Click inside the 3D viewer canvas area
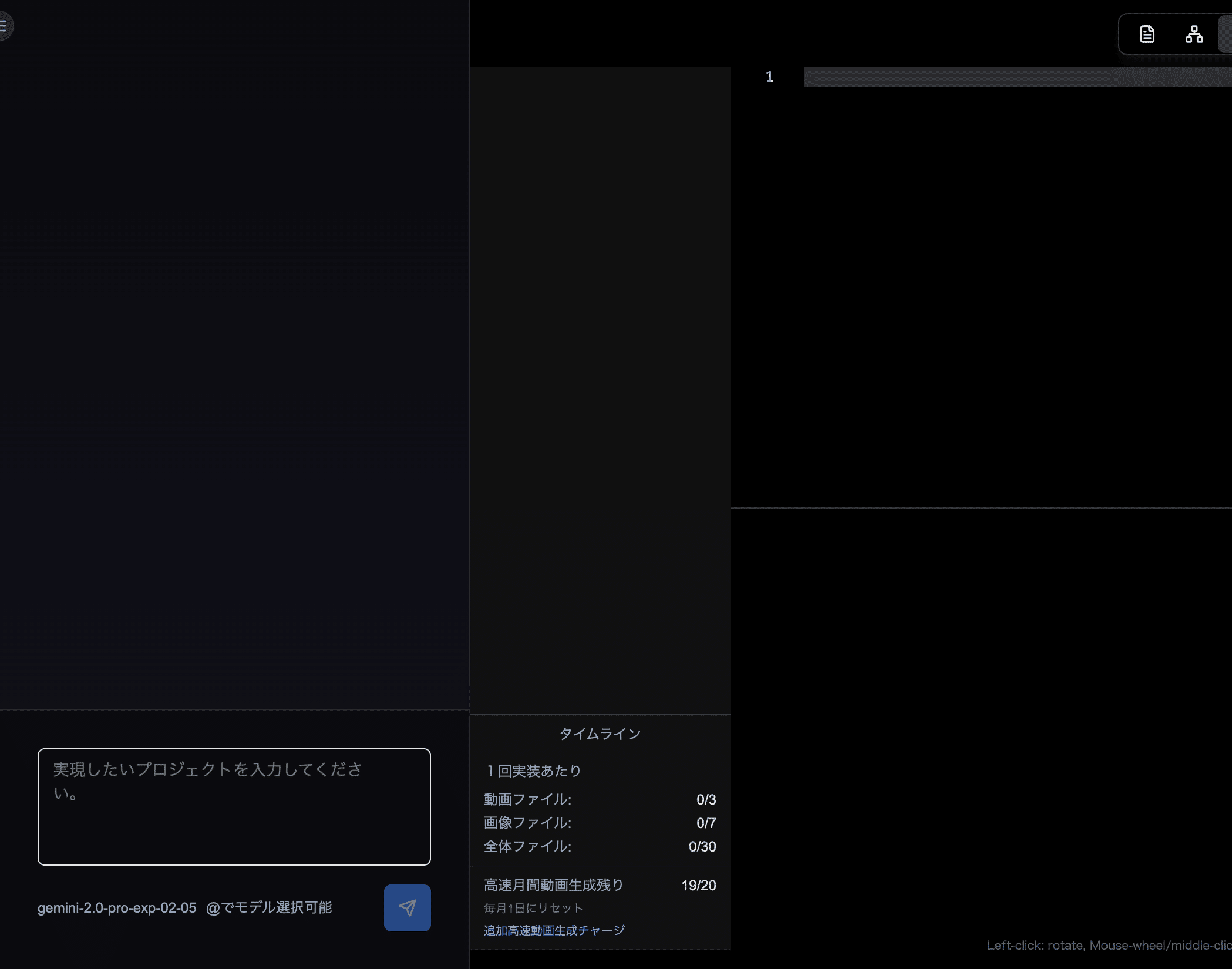This screenshot has width=1232, height=969. coord(981,722)
